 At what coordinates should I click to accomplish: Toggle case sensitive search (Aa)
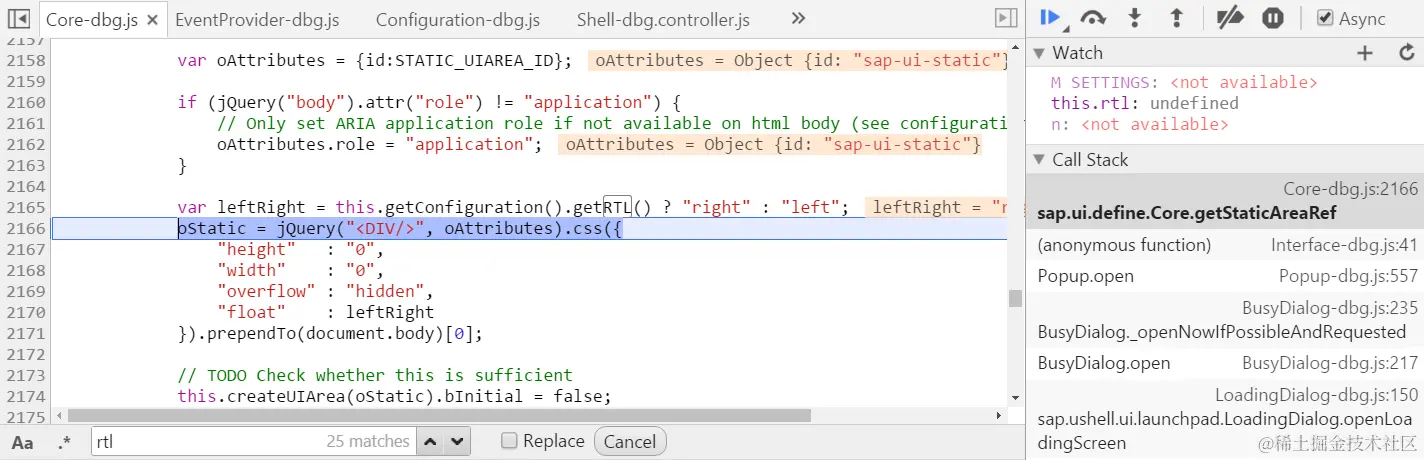[22, 442]
